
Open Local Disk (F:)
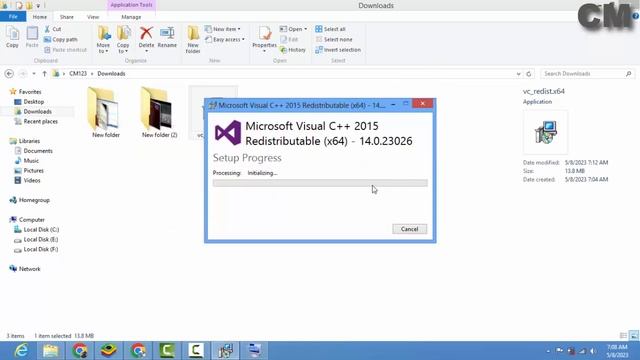click(x=41, y=249)
